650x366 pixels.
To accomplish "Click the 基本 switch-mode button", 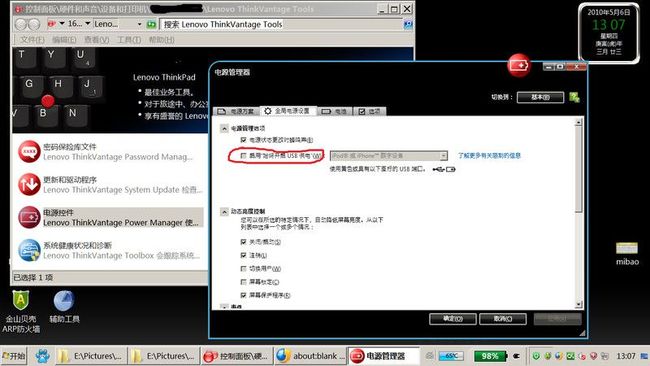I will 540,97.
